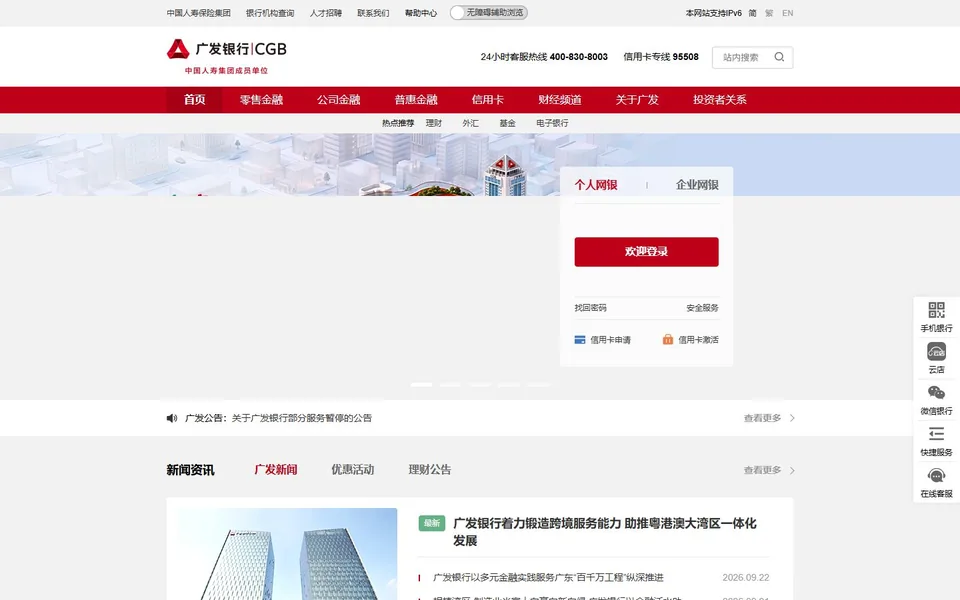Switch to 企业网银 tab
Viewport: 960px width, 600px height.
coord(697,185)
